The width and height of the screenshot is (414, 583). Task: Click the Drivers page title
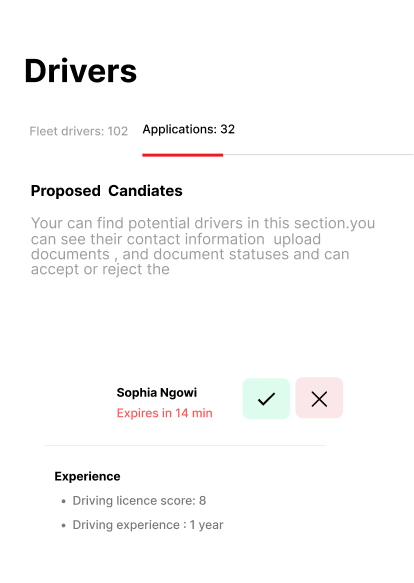[x=81, y=71]
